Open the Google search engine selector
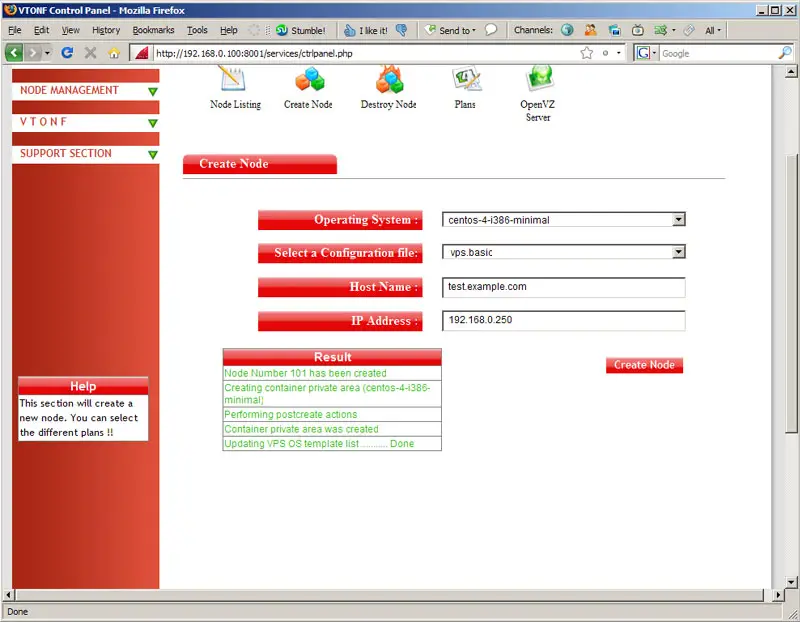This screenshot has width=800, height=622. pos(646,53)
